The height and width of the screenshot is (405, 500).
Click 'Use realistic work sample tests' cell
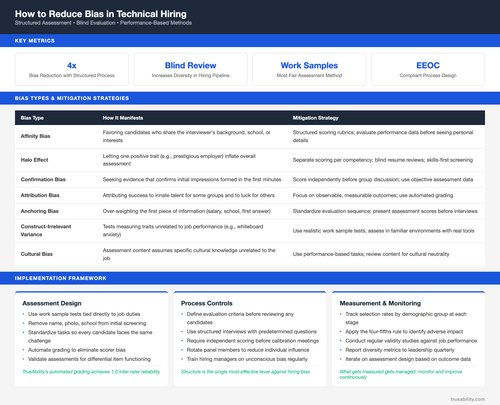click(383, 231)
